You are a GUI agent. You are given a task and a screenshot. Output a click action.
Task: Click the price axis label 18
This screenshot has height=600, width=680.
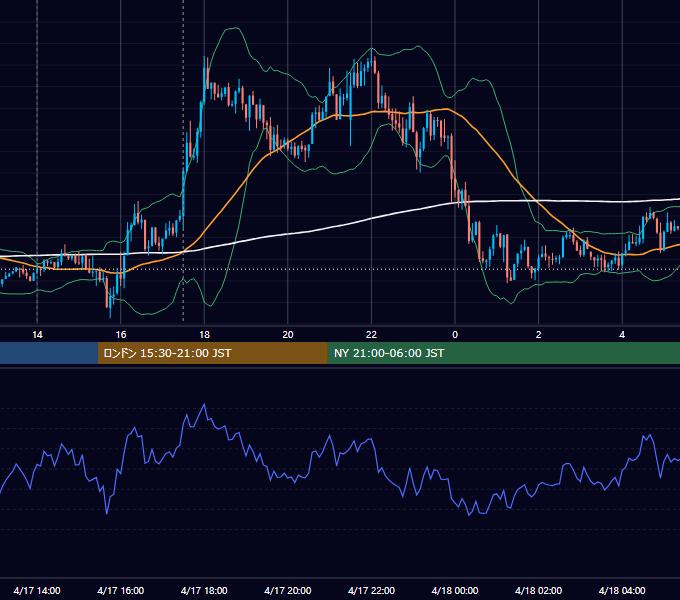point(204,335)
